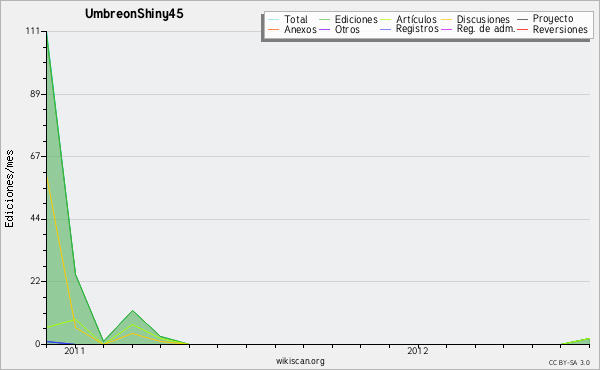Click the y-axis value 89
Image resolution: width=600 pixels, height=370 pixels.
pos(35,94)
